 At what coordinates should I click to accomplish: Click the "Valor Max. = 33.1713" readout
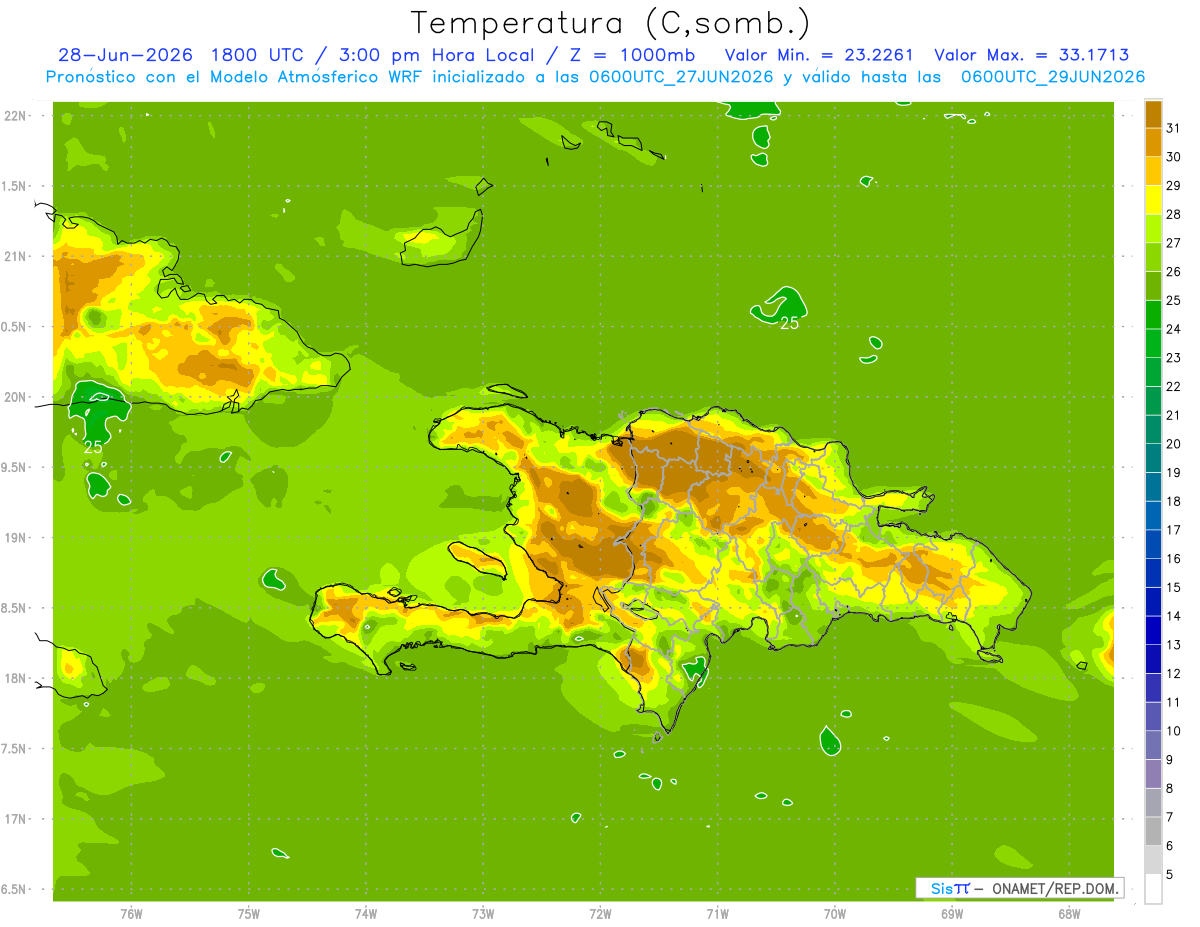point(1031,55)
